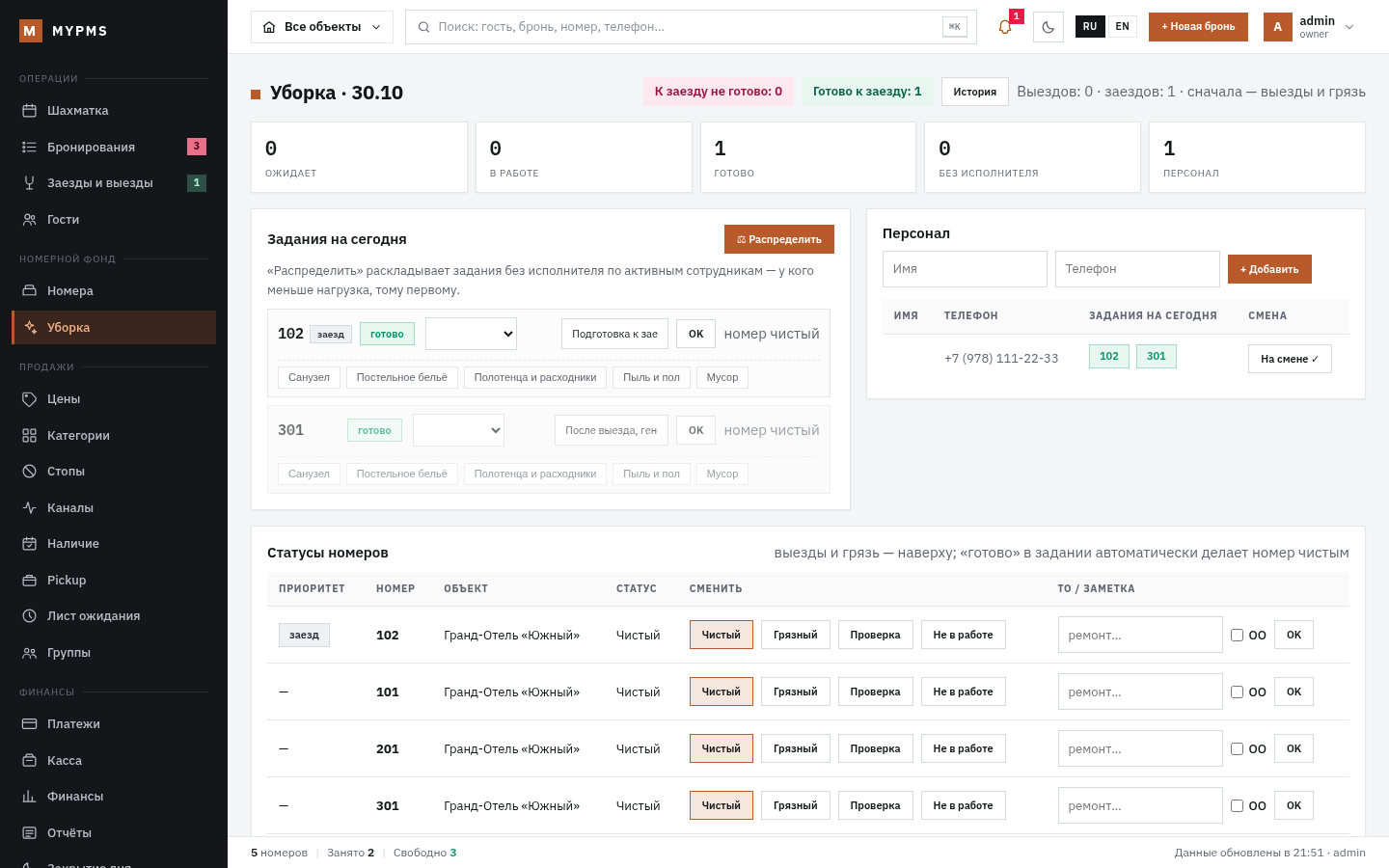Viewport: 1389px width, 868px height.
Task: Click the Pickup briefcase icon
Action: pos(29,580)
